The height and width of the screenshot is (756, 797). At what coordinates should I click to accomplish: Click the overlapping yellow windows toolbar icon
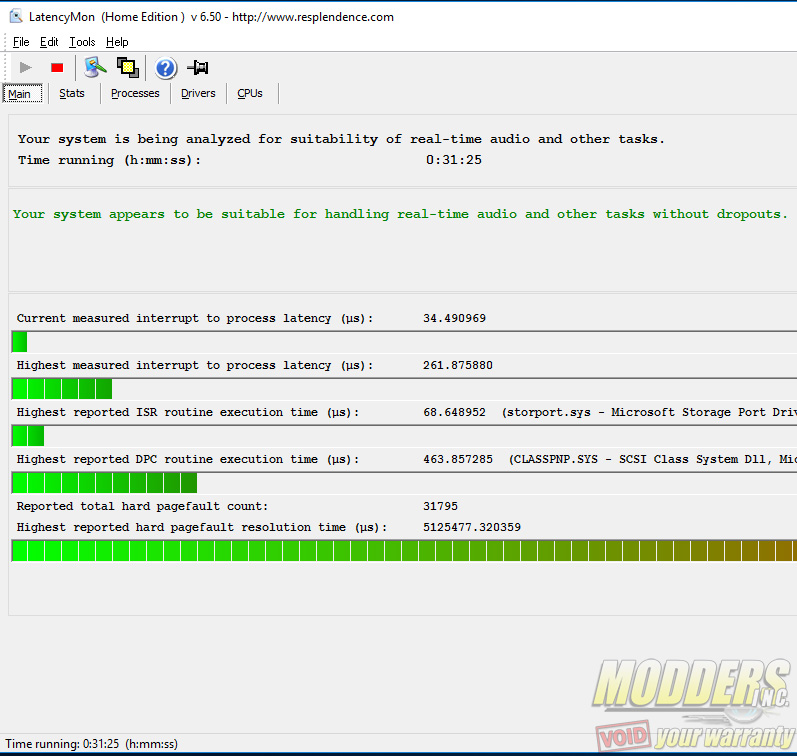(128, 67)
